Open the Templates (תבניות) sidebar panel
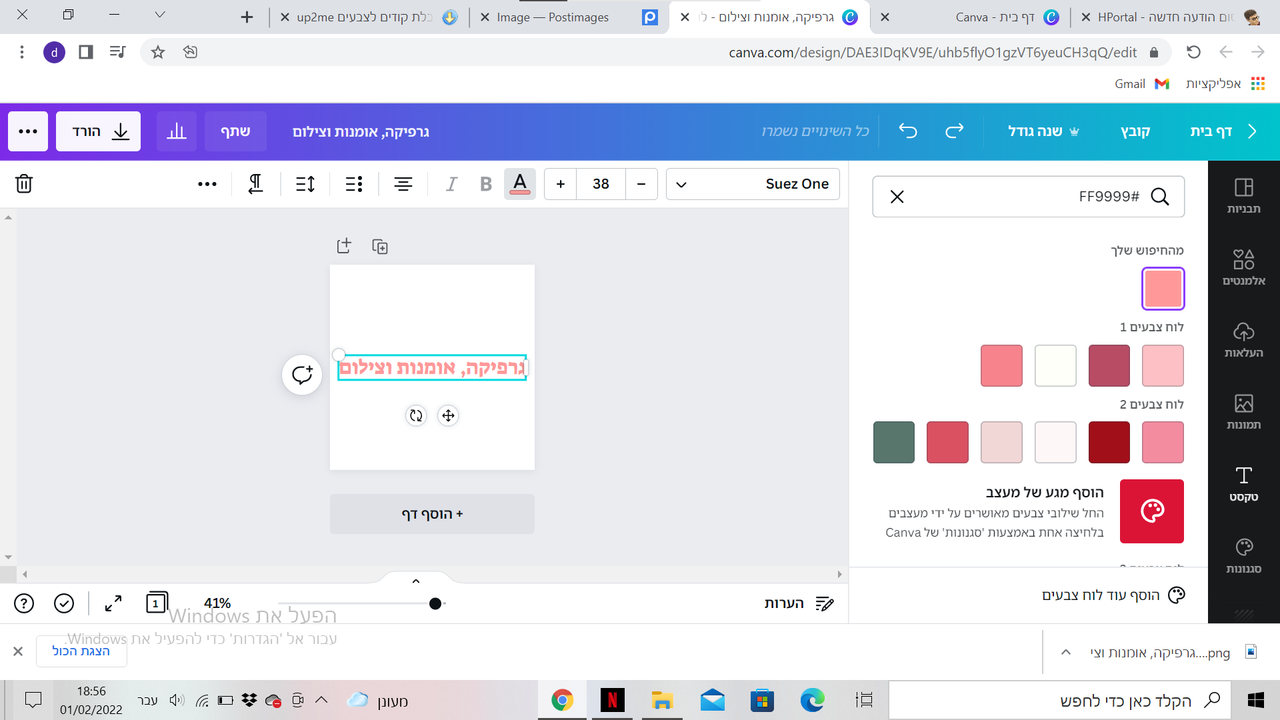The image size is (1280, 720). [x=1244, y=196]
